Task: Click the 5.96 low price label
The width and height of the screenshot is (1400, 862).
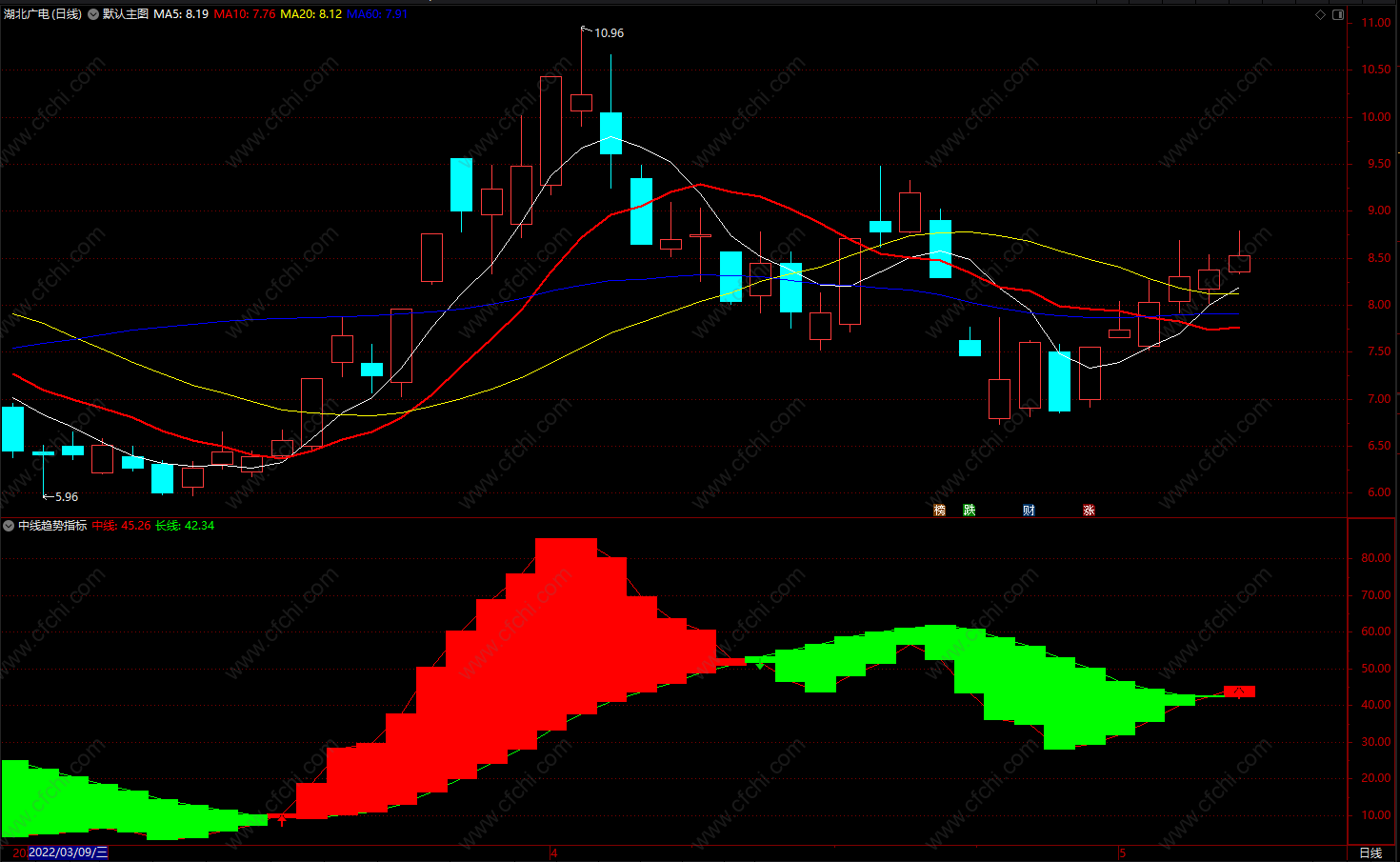Action: [x=67, y=497]
